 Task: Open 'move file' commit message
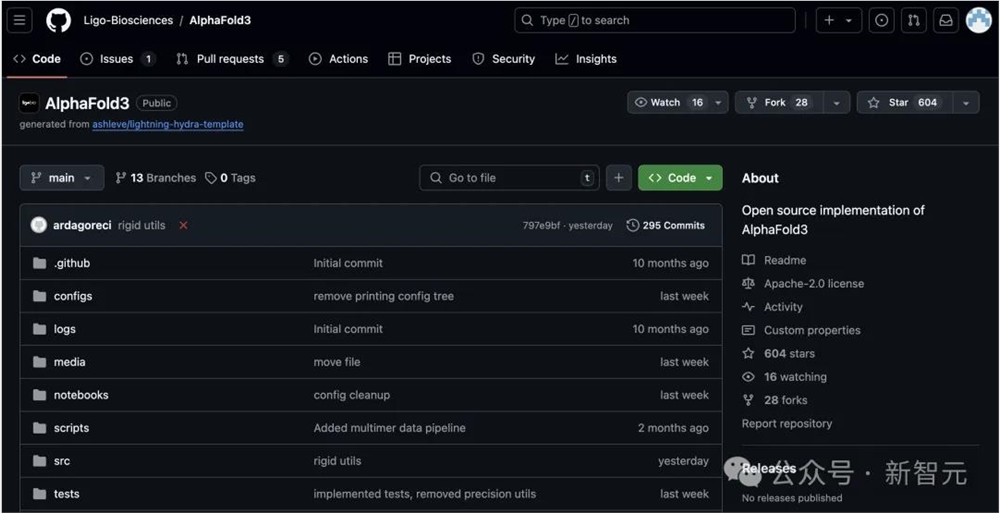tap(337, 362)
